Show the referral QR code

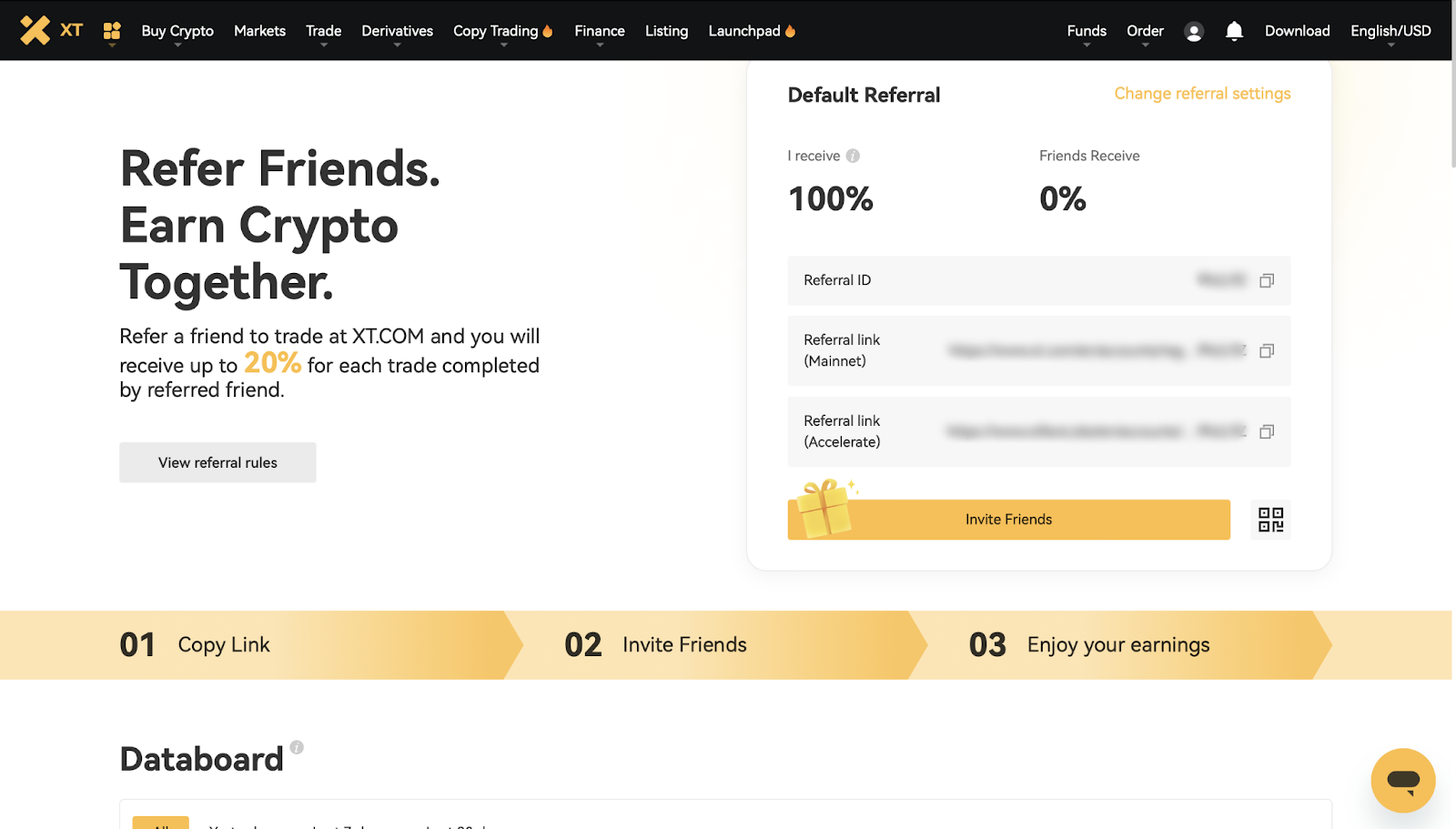point(1270,520)
